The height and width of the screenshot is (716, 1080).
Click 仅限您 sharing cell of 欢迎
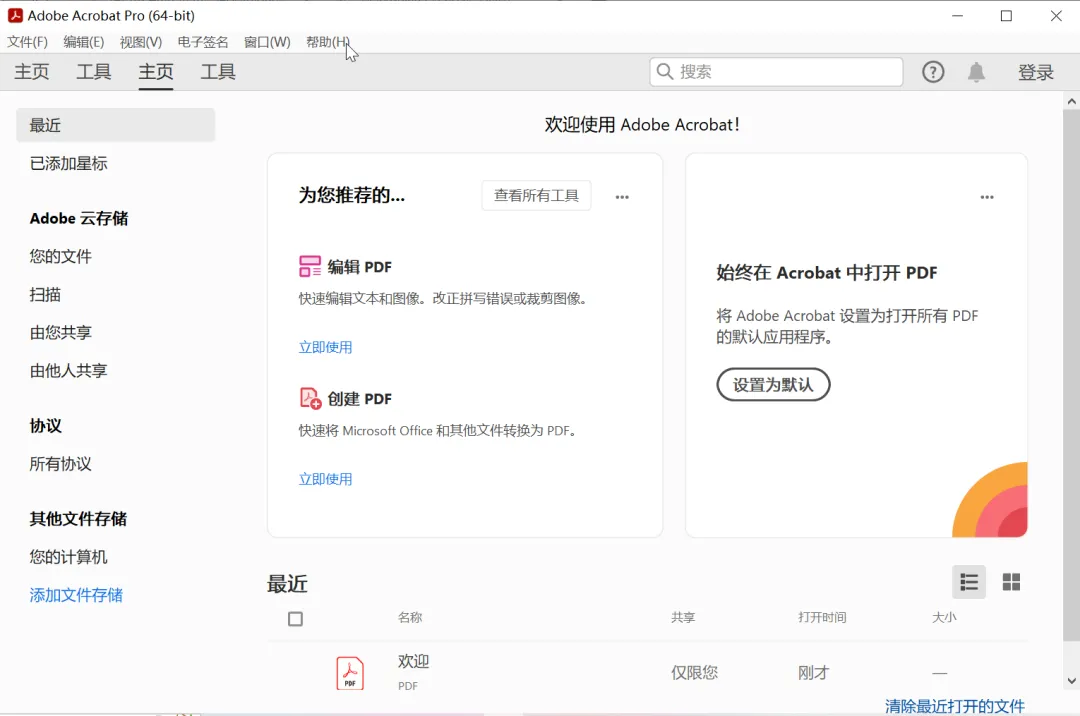coord(694,673)
